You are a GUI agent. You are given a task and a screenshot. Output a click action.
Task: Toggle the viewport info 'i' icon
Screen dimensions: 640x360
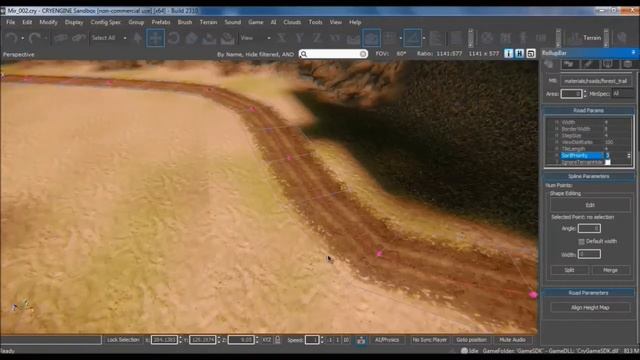pyautogui.click(x=508, y=53)
